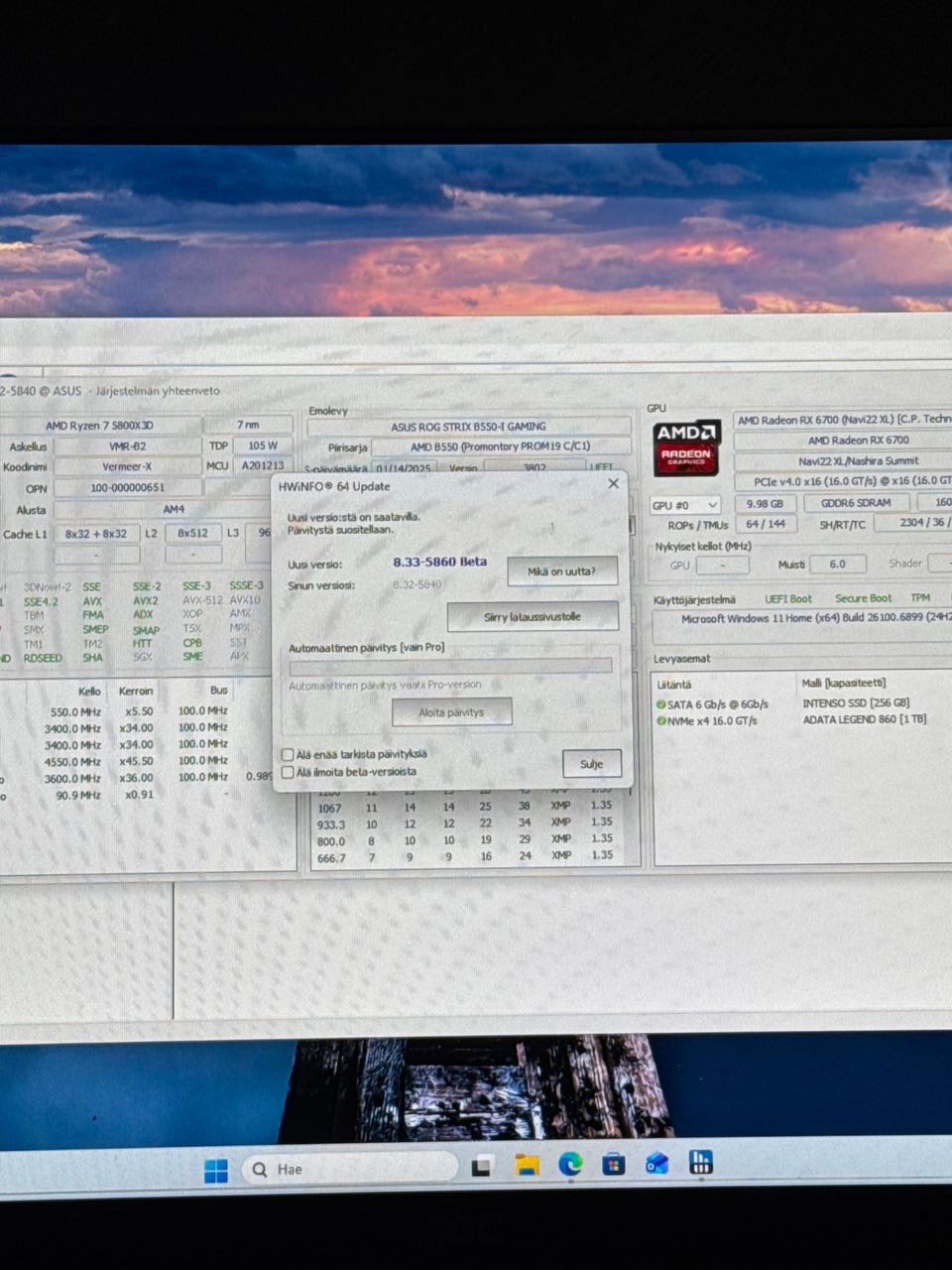The height and width of the screenshot is (1270, 952).
Task: Enable 'Älä enää tarkista päivityksiä' checkbox
Action: (288, 754)
